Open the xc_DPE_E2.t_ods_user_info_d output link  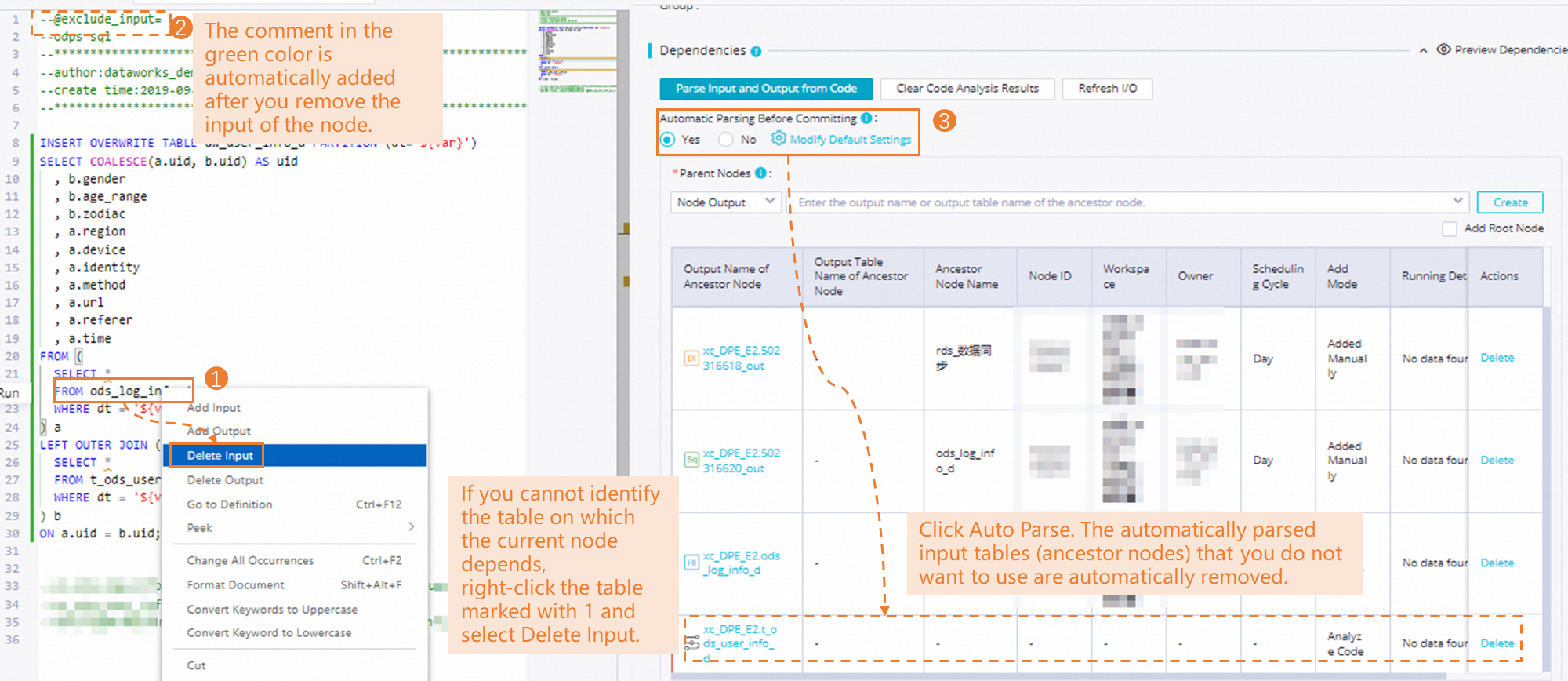point(740,643)
